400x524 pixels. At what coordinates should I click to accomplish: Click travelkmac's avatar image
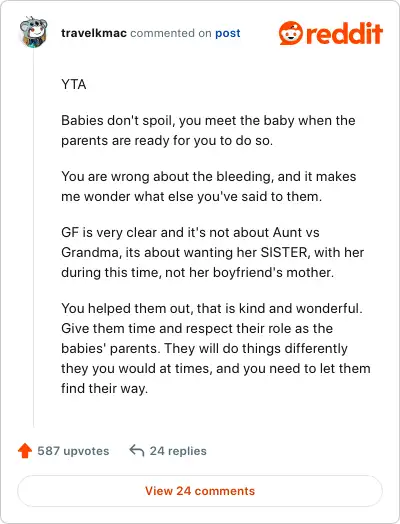pyautogui.click(x=33, y=32)
